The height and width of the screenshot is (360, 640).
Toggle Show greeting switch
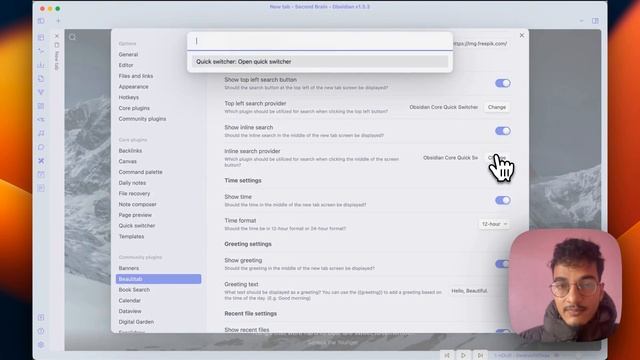(502, 264)
